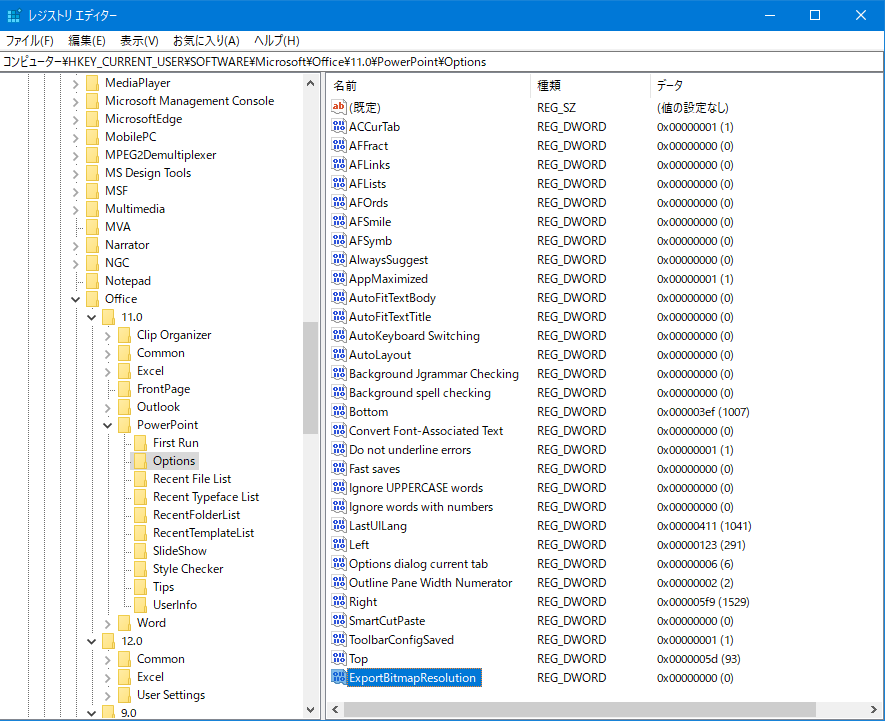Expand the Excel key under 11.0
The width and height of the screenshot is (885, 721).
tap(107, 372)
